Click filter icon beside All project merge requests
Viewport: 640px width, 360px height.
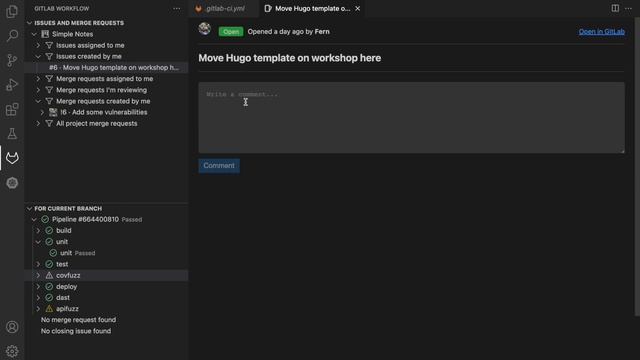49,123
